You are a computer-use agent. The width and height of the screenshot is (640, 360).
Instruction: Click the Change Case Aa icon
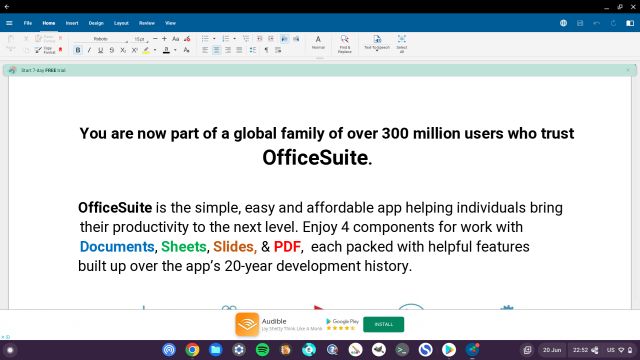point(176,39)
